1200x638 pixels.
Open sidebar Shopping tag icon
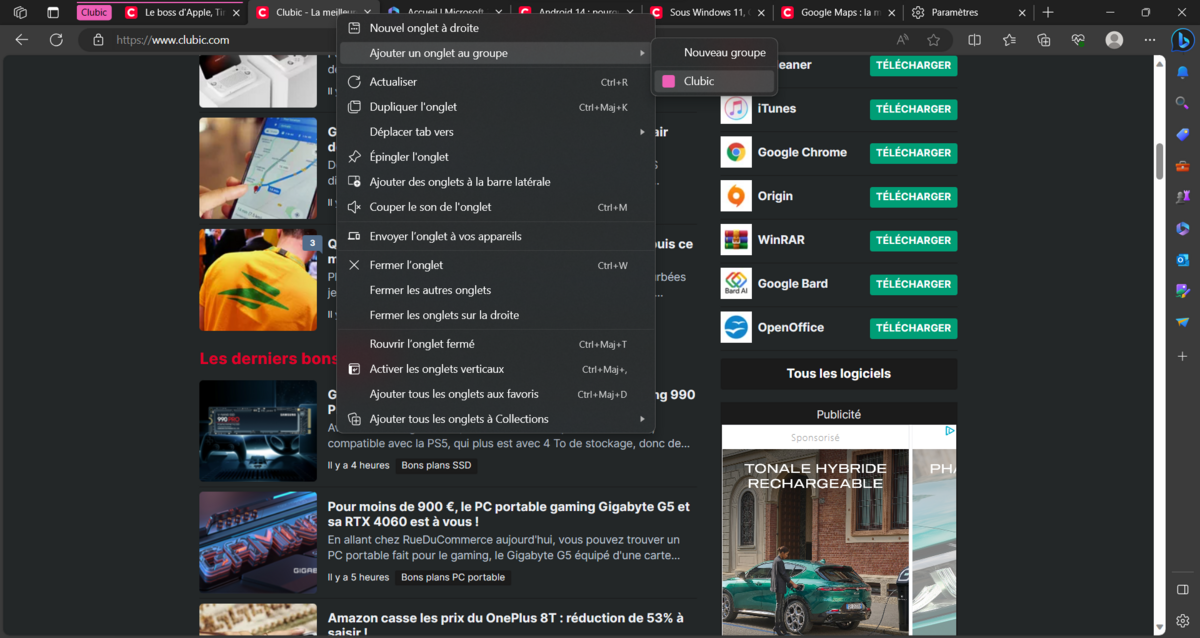point(1182,134)
